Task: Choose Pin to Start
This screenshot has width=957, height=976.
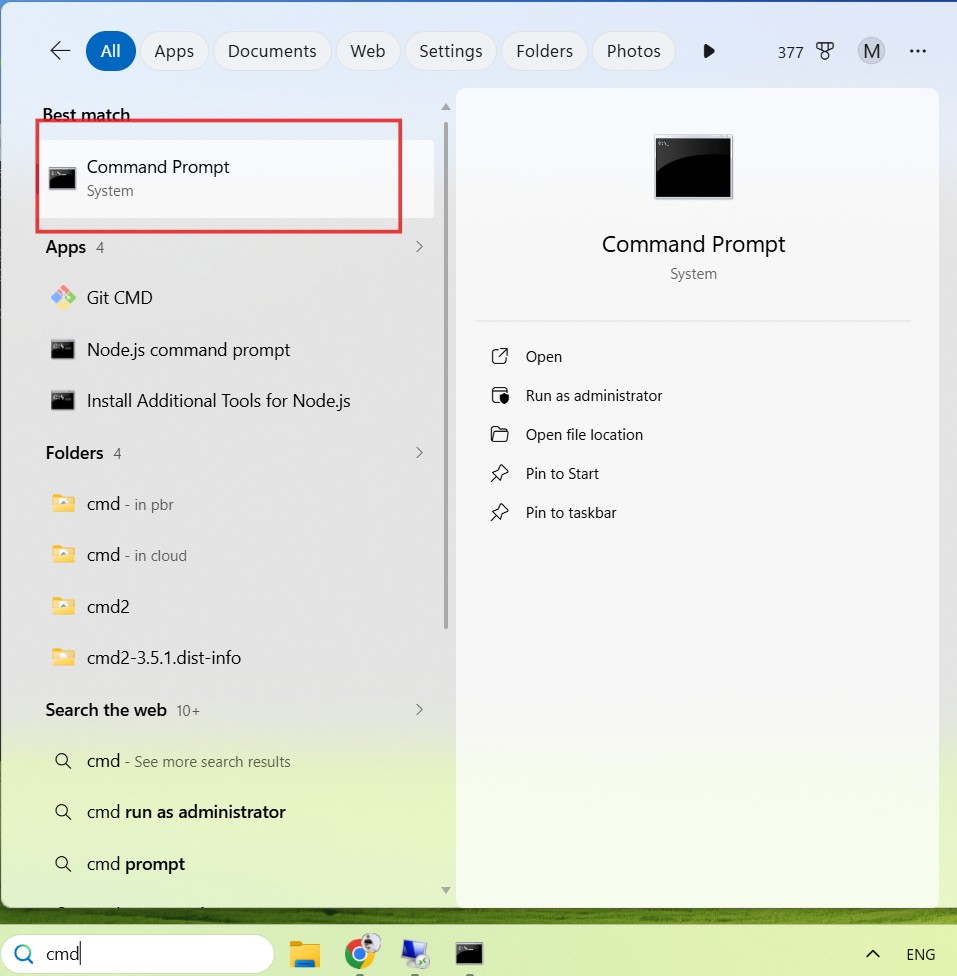Action: 544,474
